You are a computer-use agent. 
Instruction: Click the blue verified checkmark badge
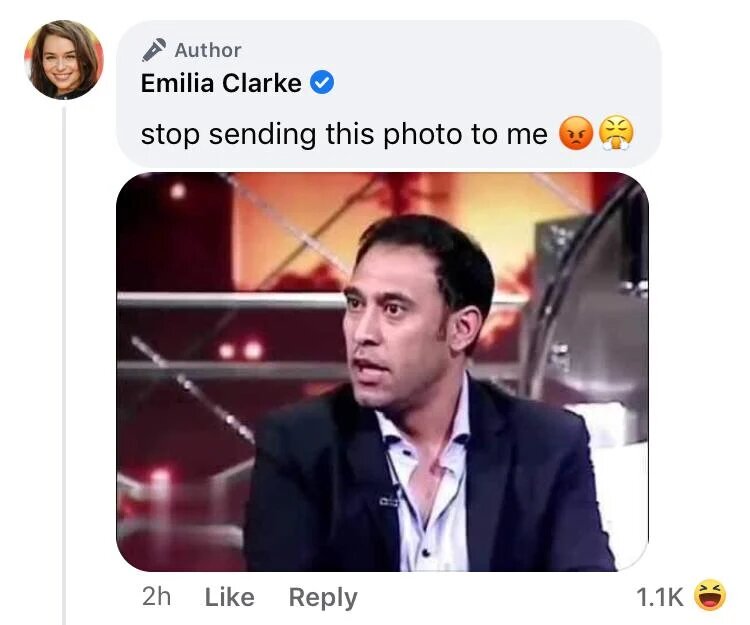(x=321, y=84)
